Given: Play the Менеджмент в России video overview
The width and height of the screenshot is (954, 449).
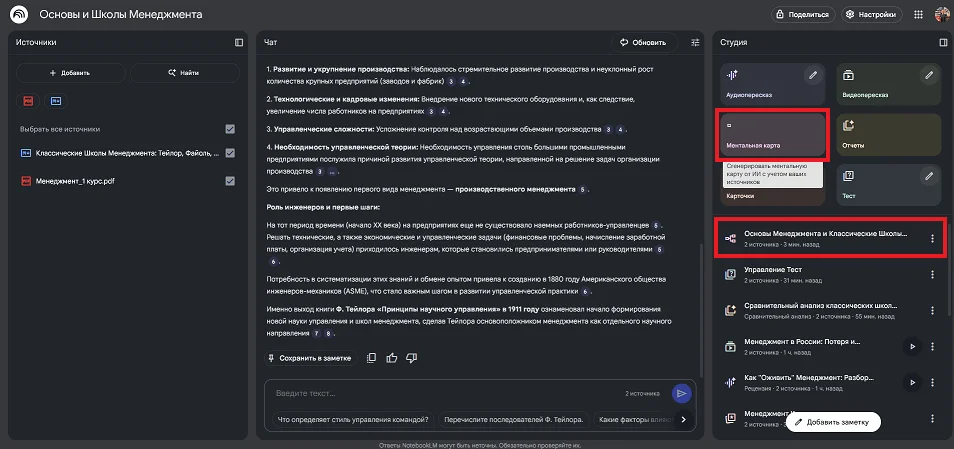Looking at the screenshot, I should coord(911,346).
